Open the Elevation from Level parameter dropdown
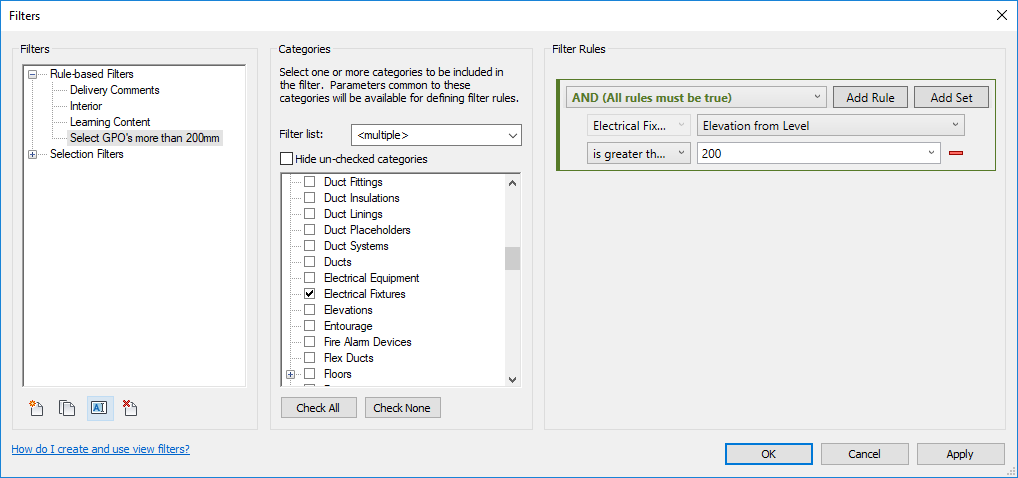The width and height of the screenshot is (1018, 478). (x=830, y=125)
